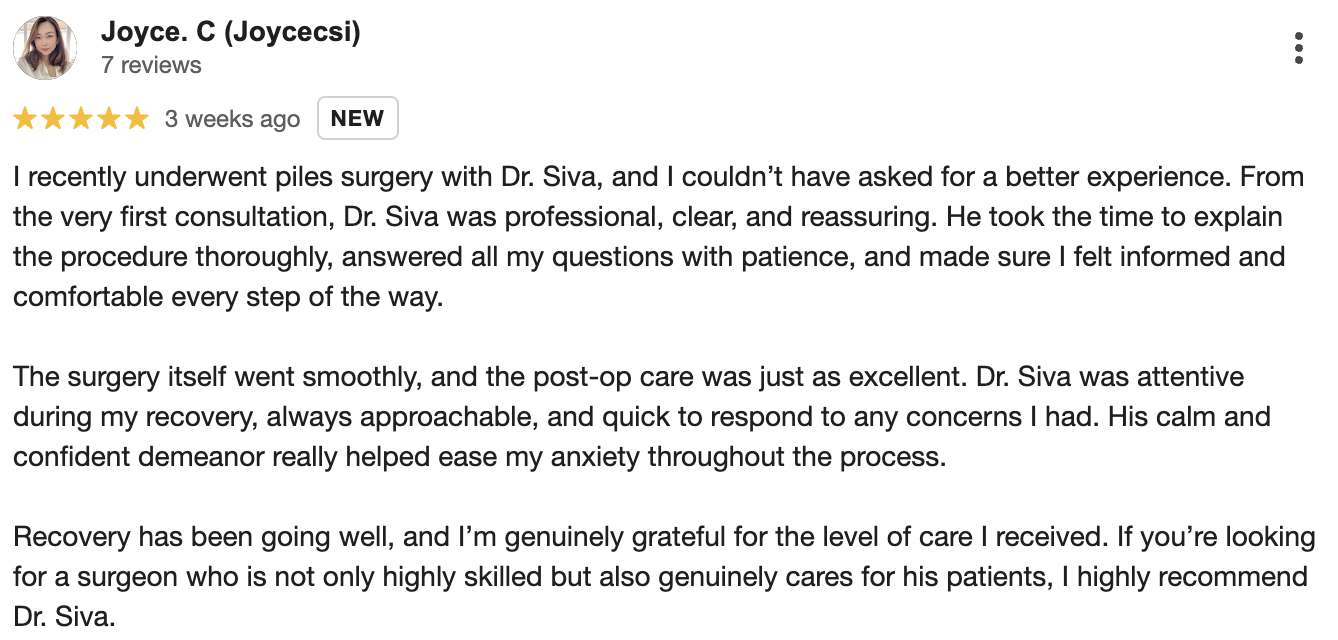View the reviewer's 7 reviews
This screenshot has height=640, width=1338.
pos(151,65)
